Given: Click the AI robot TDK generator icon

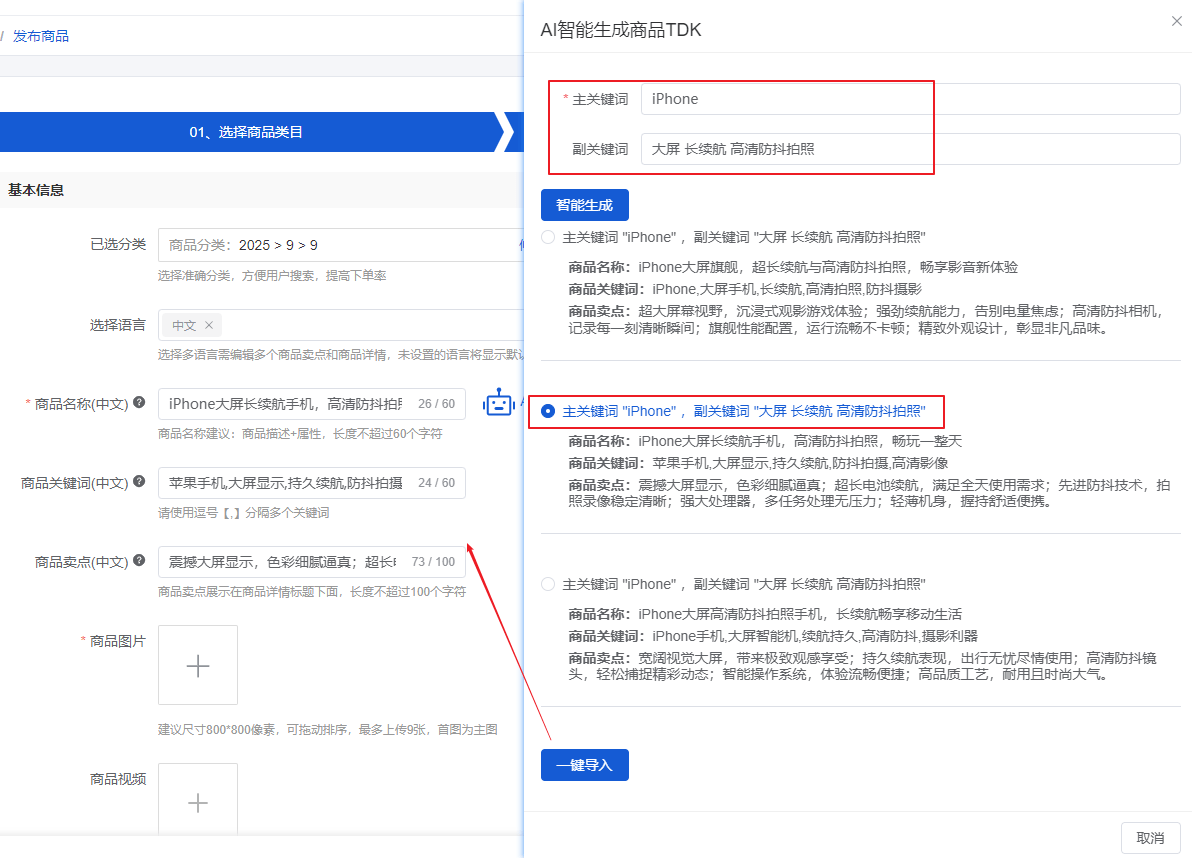Looking at the screenshot, I should click(499, 403).
